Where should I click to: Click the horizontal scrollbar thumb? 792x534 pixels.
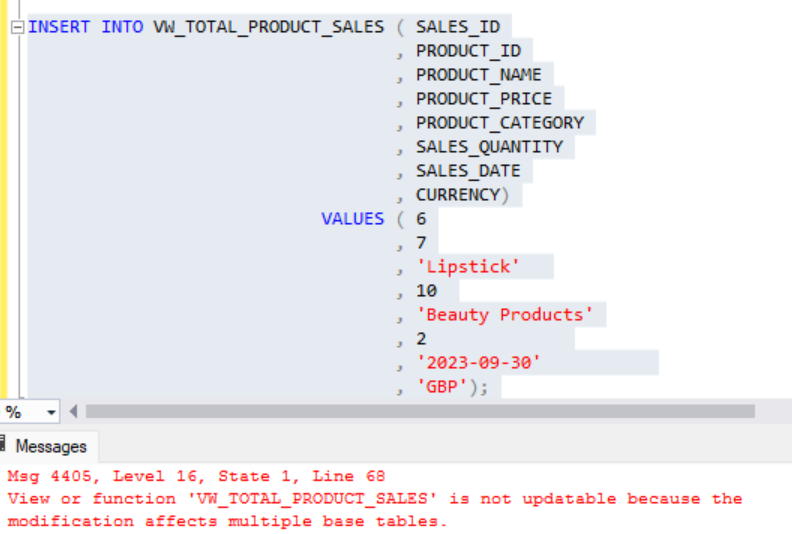(x=420, y=411)
